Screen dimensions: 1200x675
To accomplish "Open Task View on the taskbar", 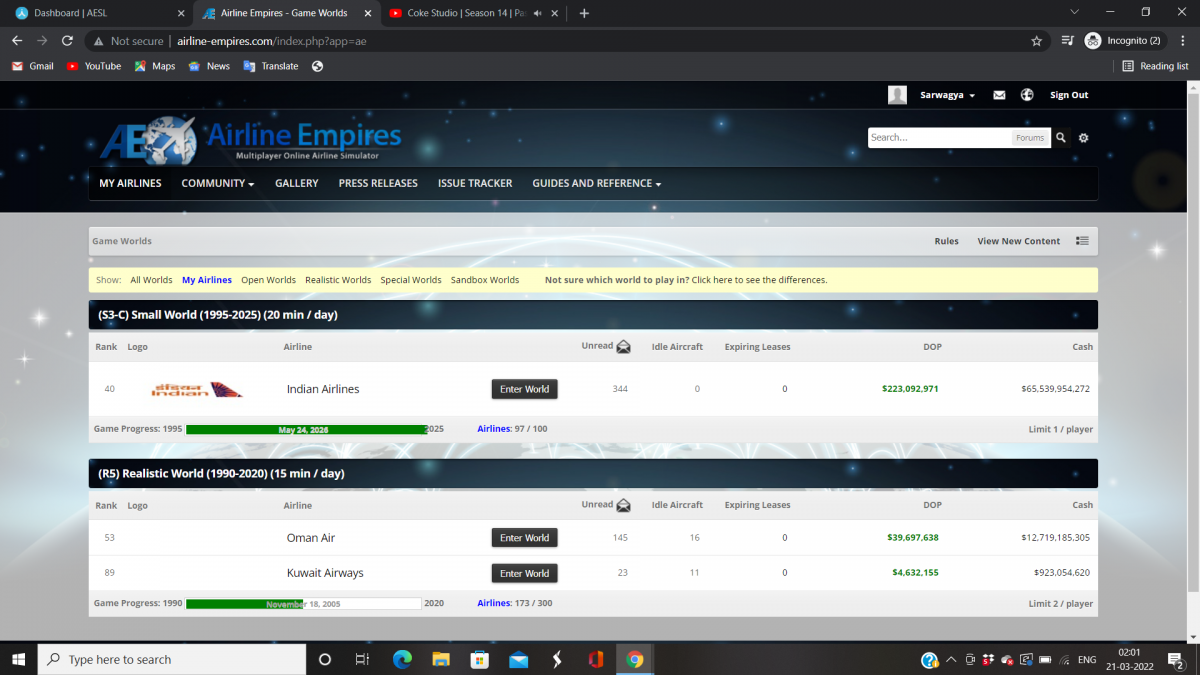I will [363, 660].
